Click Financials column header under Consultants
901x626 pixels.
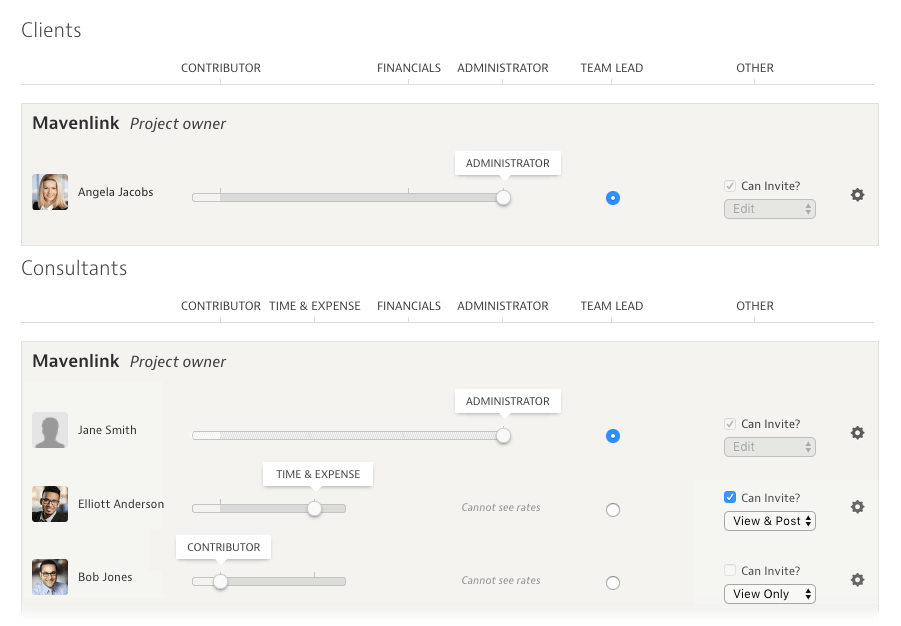pos(409,306)
